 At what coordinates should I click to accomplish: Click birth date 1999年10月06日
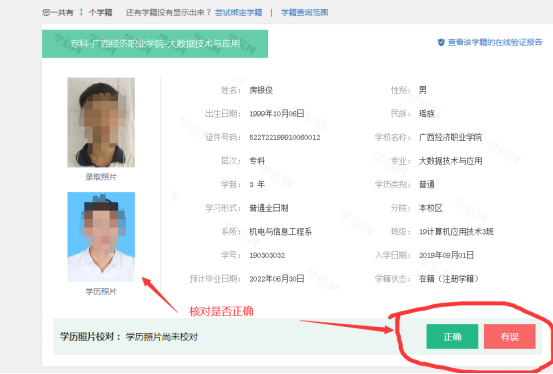click(277, 114)
